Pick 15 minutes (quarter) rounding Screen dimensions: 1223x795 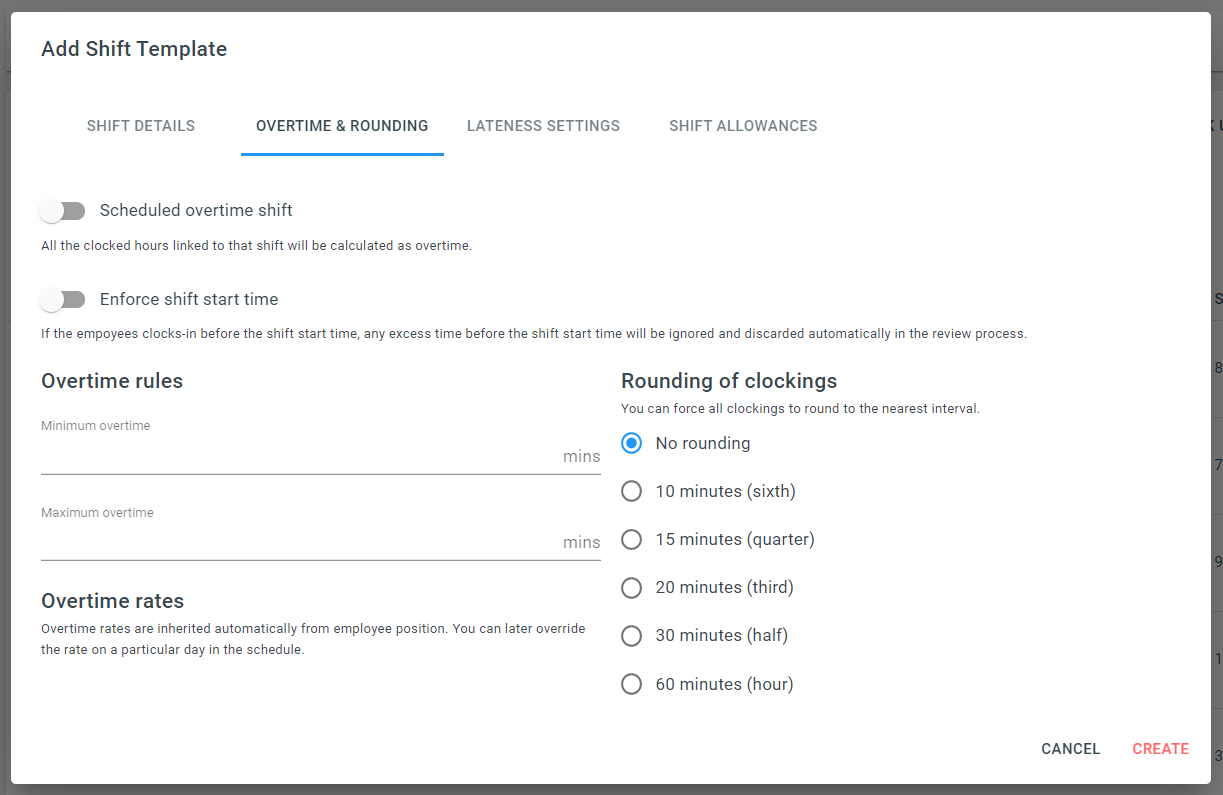[x=631, y=539]
